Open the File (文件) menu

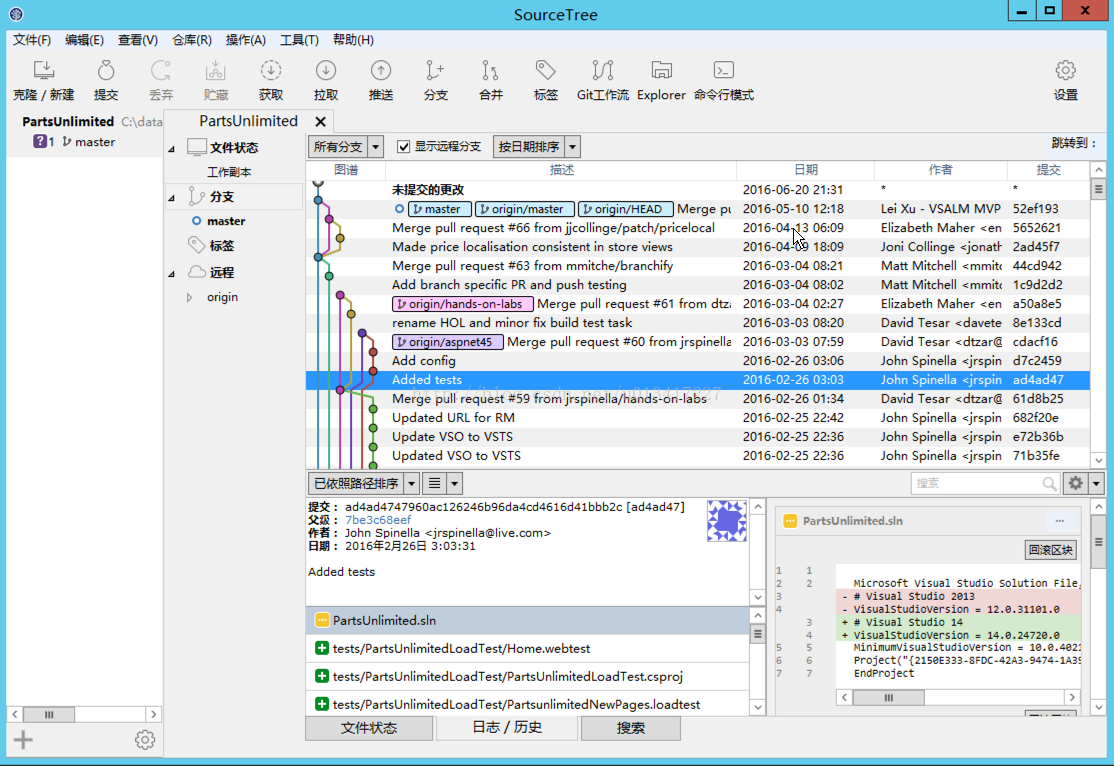(32, 40)
